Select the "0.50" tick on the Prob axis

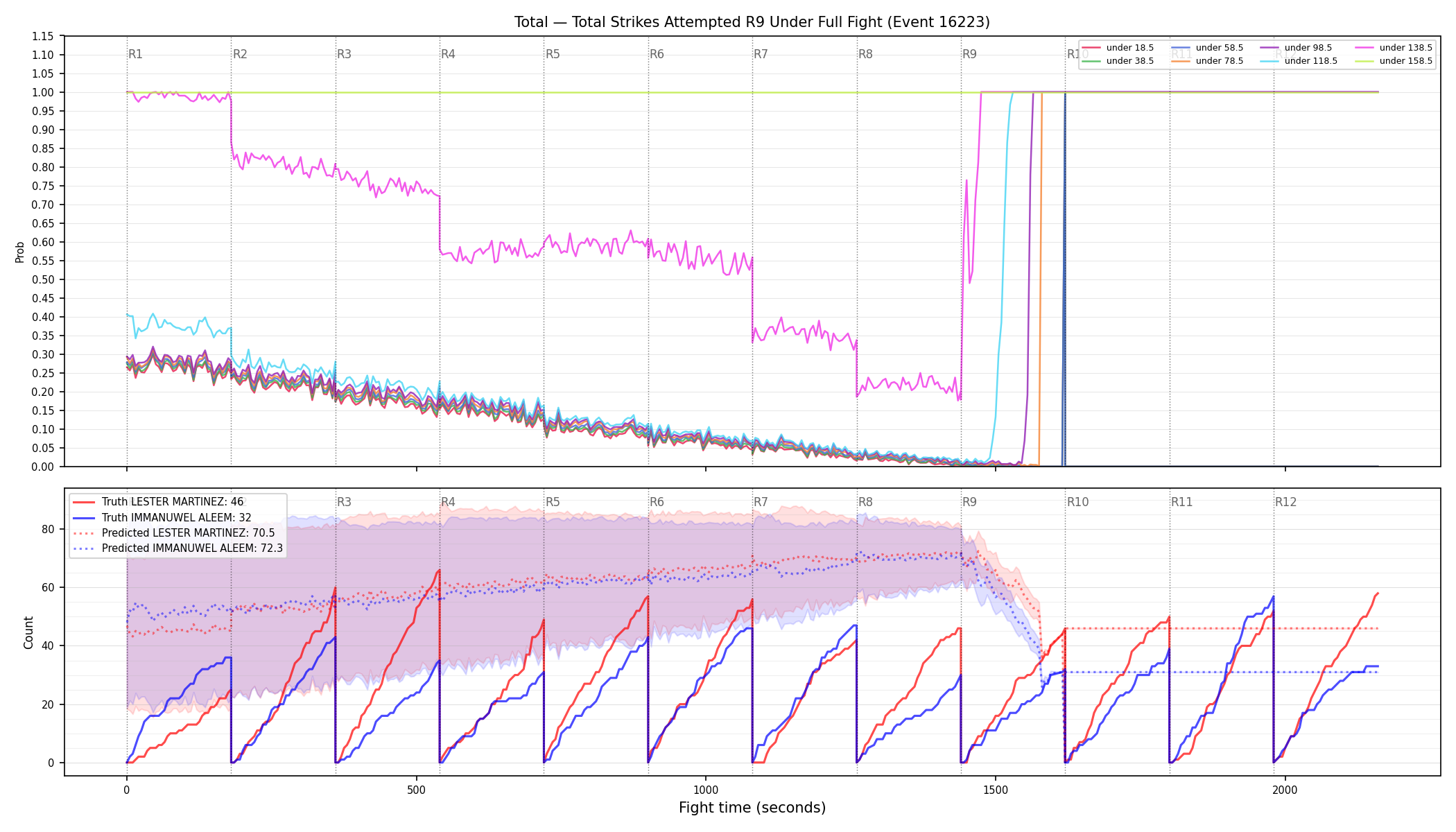click(x=43, y=279)
